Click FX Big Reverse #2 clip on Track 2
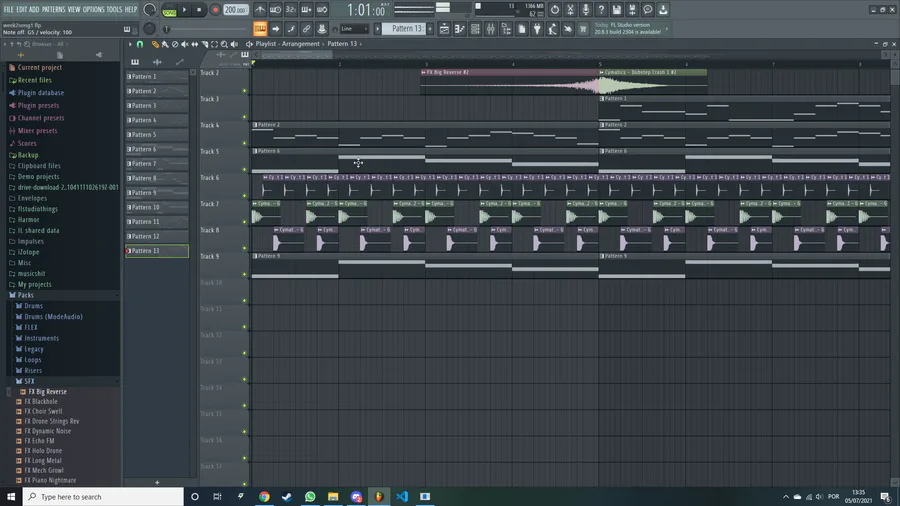Viewport: 900px width, 506px height. 509,82
